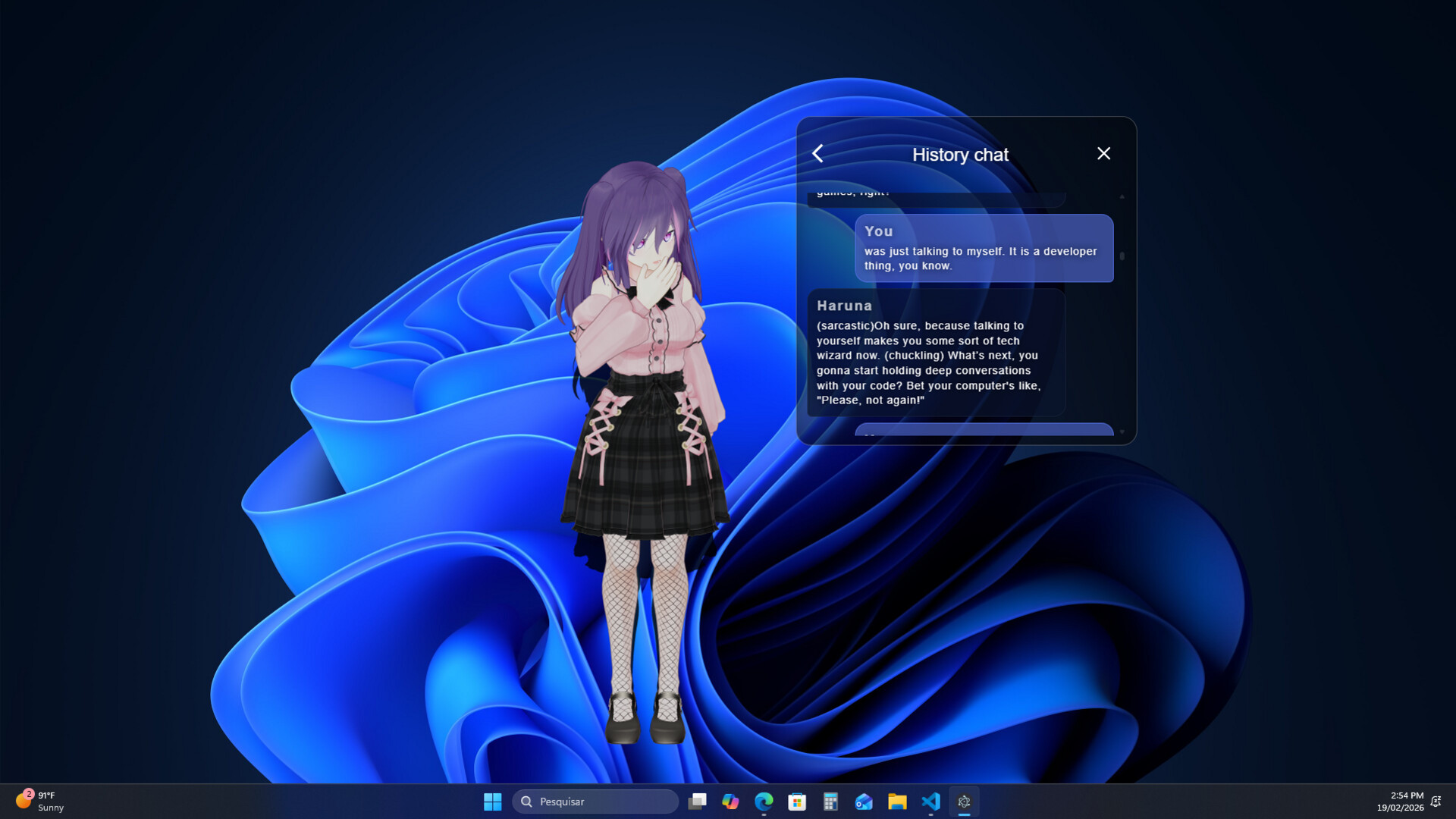The height and width of the screenshot is (819, 1456).
Task: Open Outlook mail from taskbar
Action: [x=864, y=802]
